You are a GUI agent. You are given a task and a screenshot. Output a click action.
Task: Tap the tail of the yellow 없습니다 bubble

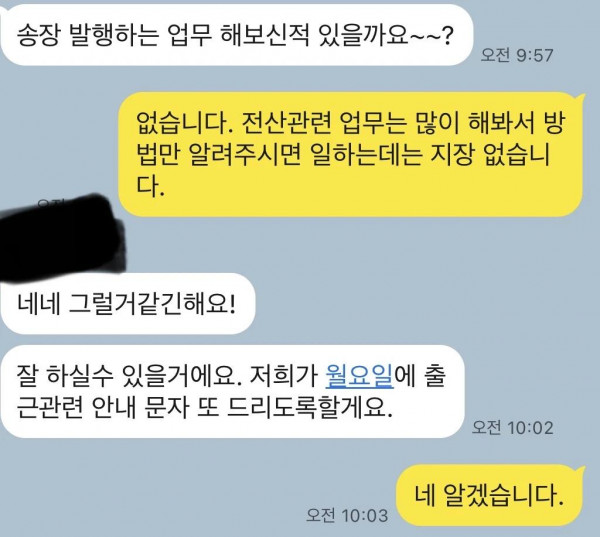pyautogui.click(x=580, y=98)
